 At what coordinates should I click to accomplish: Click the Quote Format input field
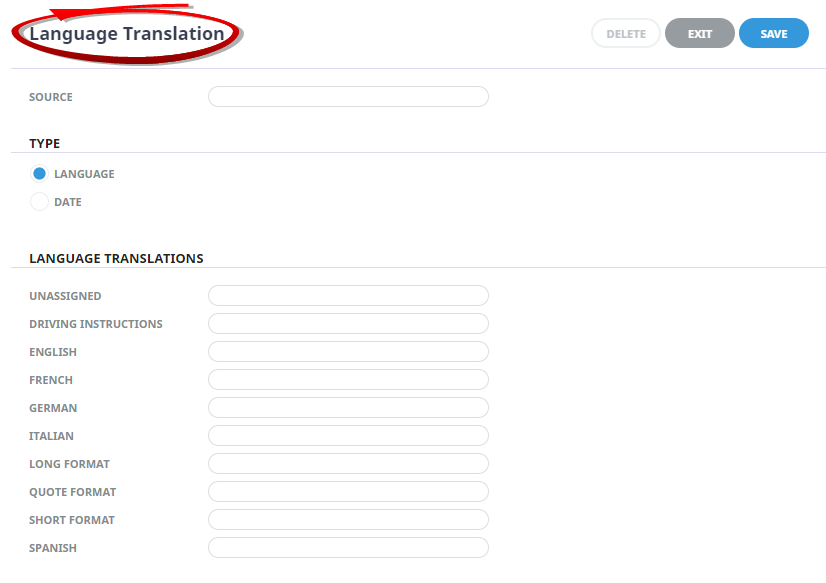[348, 491]
